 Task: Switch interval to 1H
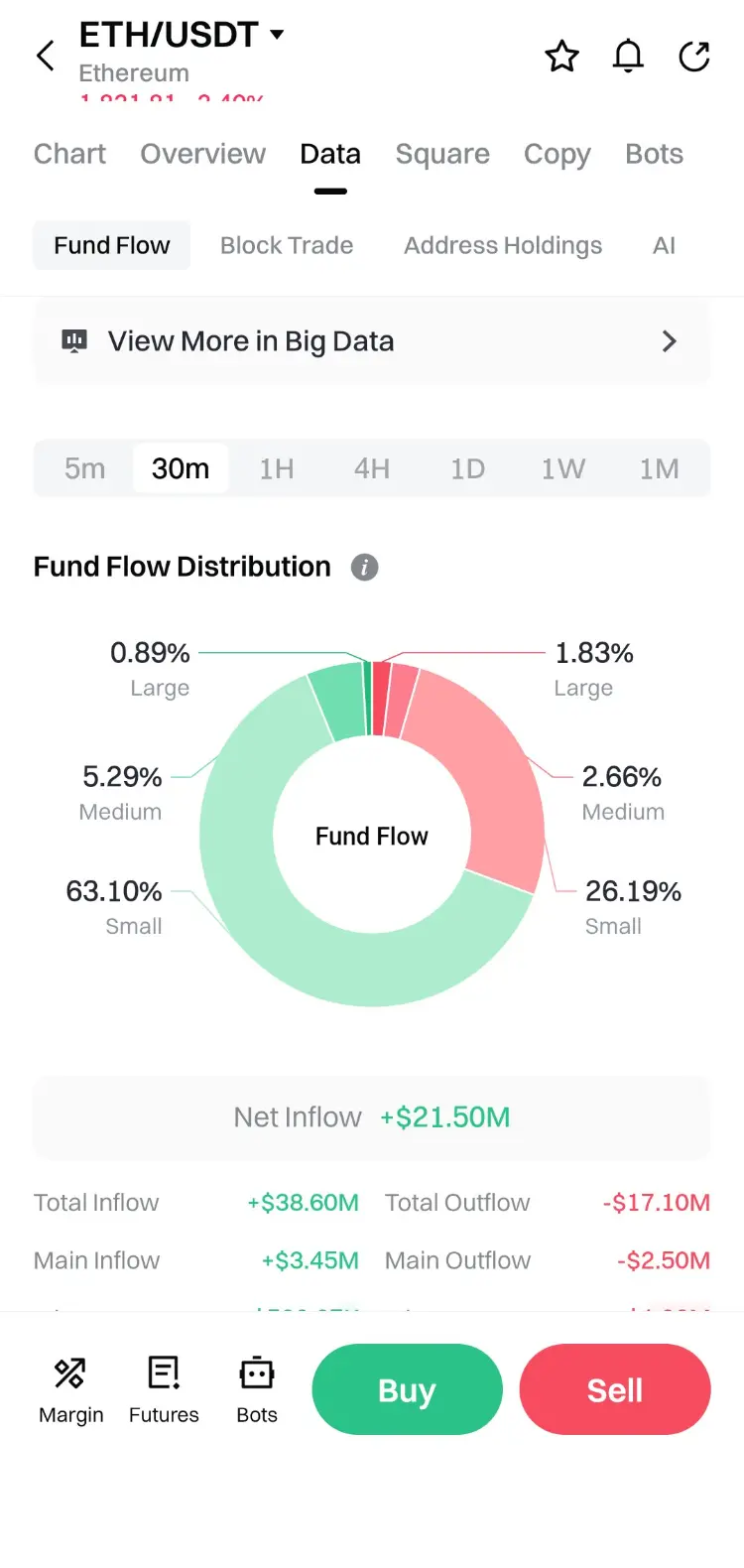pyautogui.click(x=277, y=468)
